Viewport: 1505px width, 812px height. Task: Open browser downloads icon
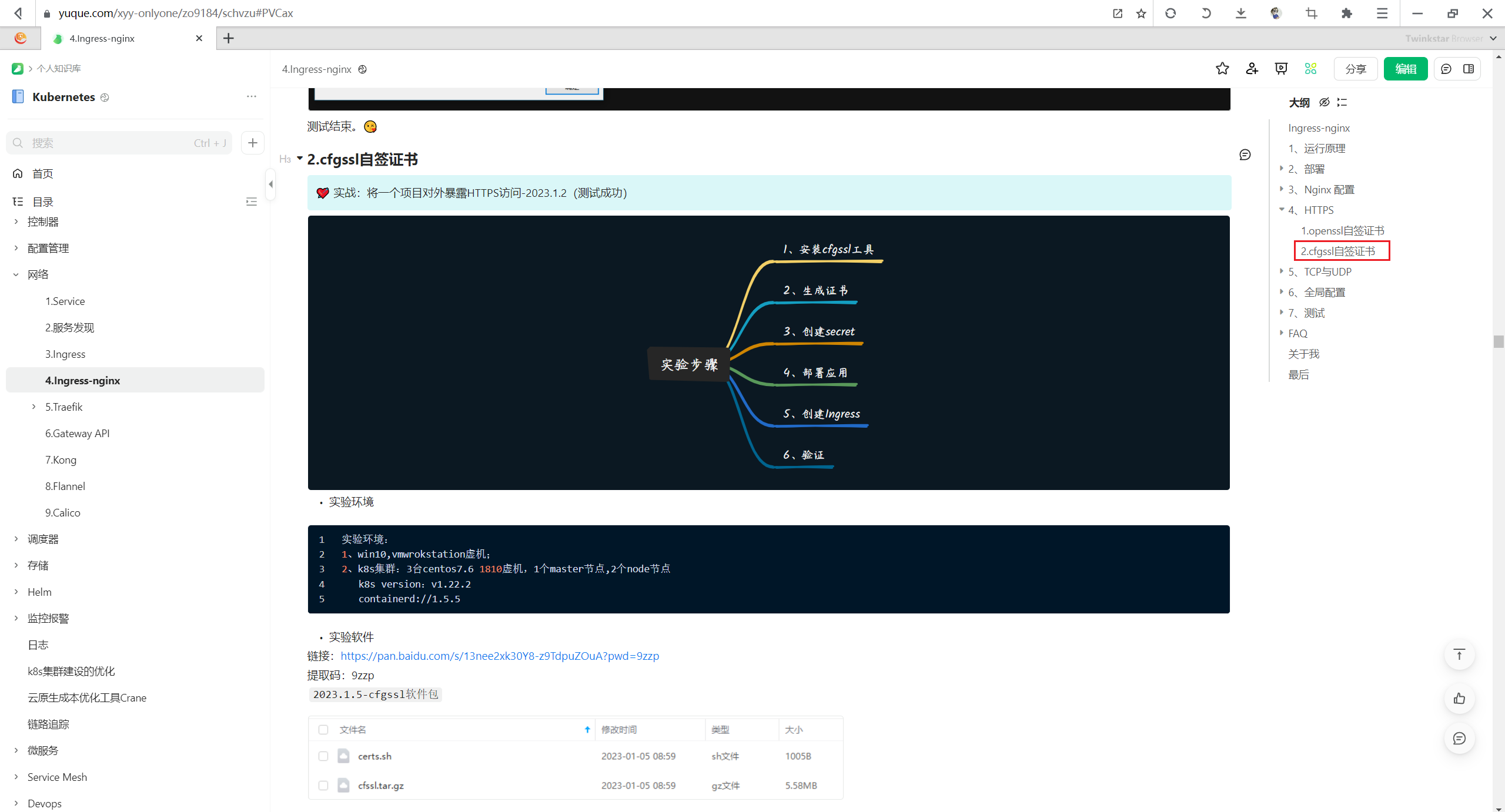1241,13
